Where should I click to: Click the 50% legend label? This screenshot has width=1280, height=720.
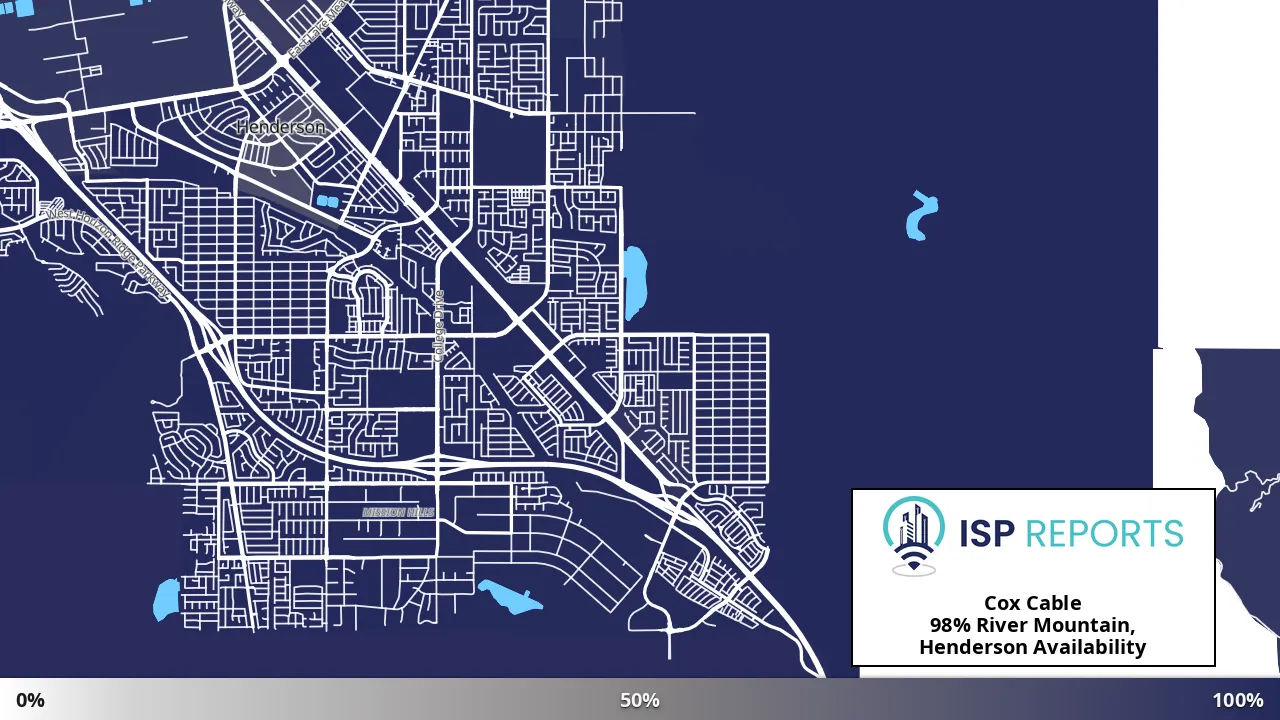[x=640, y=700]
